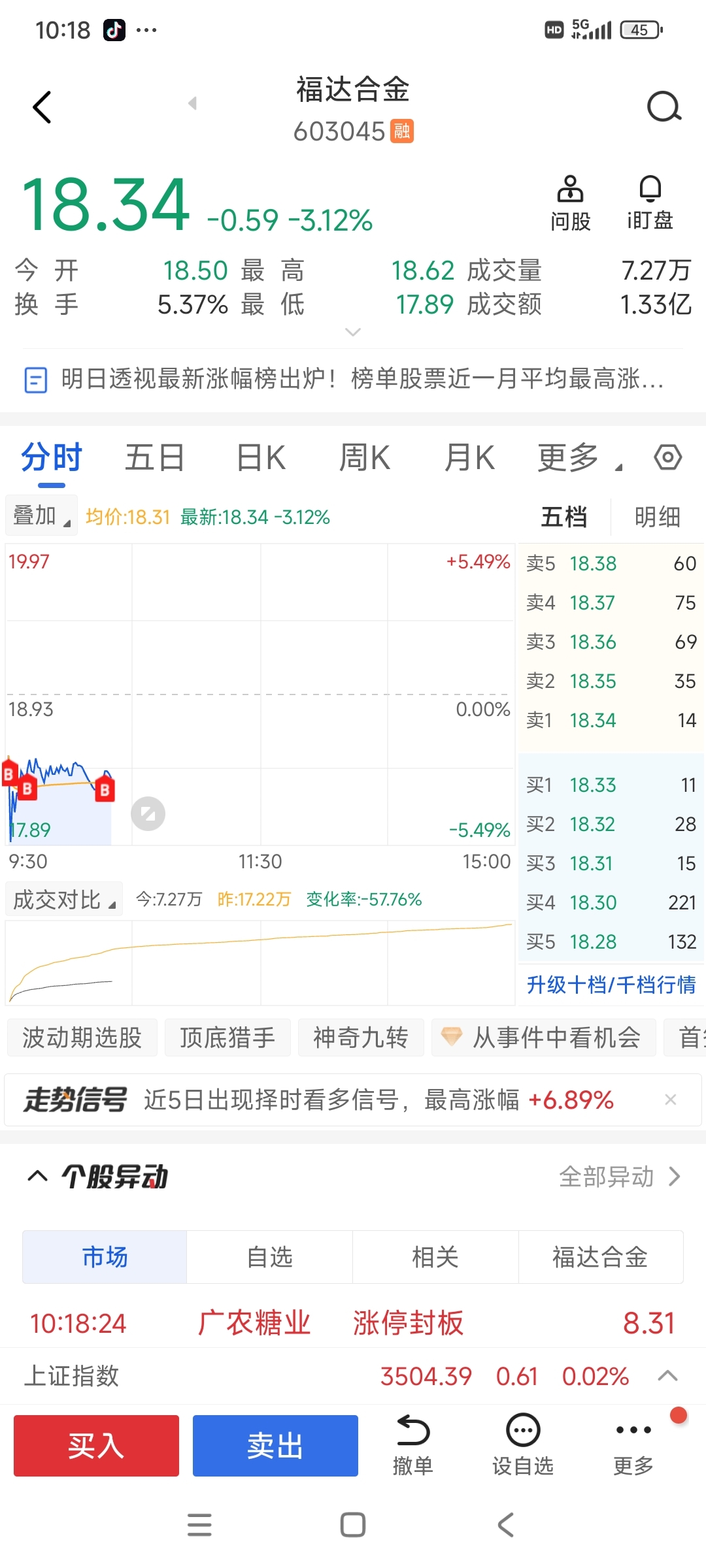
Task: Select the 相关 movement tab
Action: pos(435,1257)
